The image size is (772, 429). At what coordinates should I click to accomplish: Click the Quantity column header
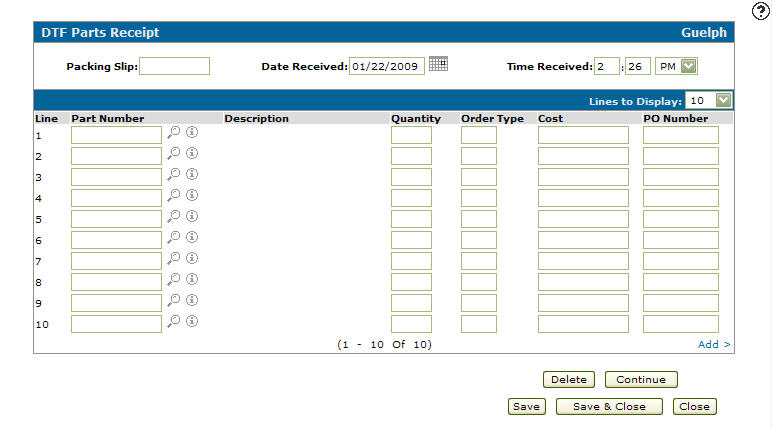point(416,118)
